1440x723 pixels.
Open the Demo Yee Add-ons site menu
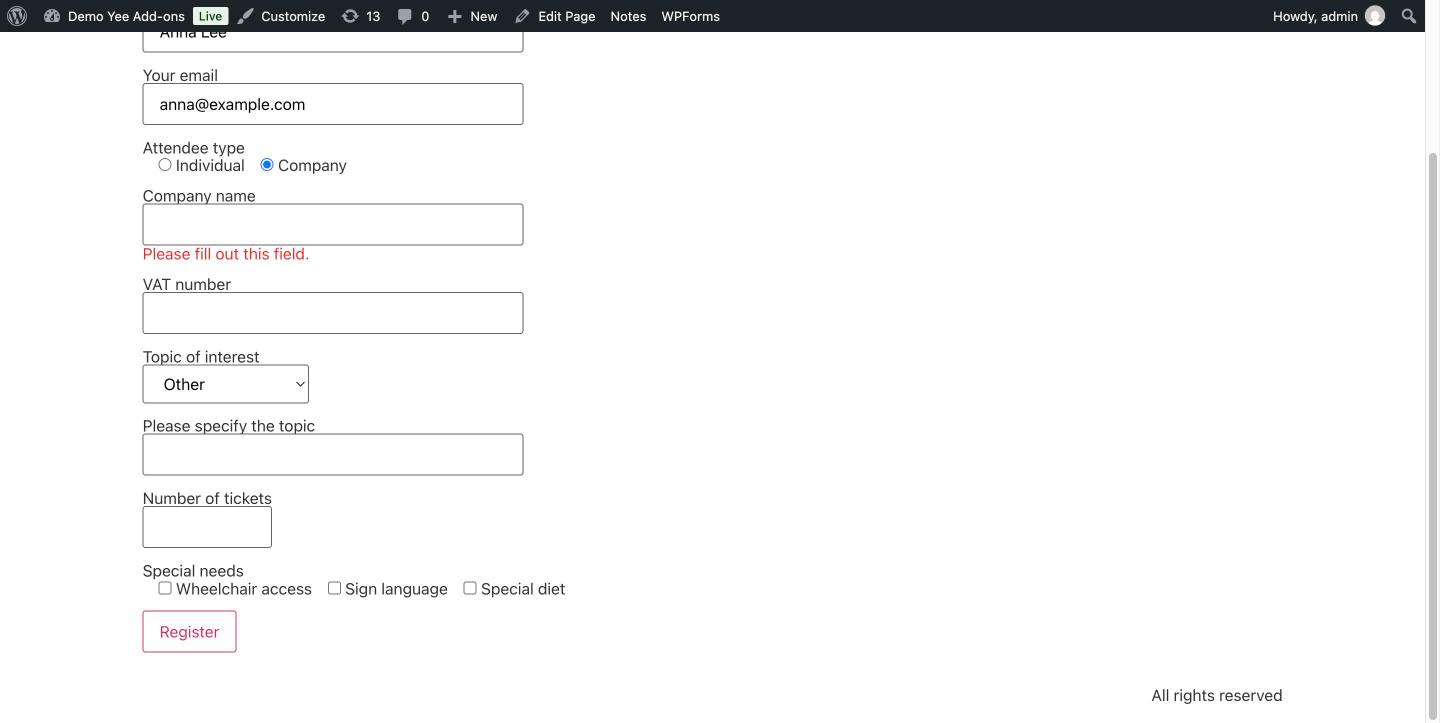tap(126, 16)
